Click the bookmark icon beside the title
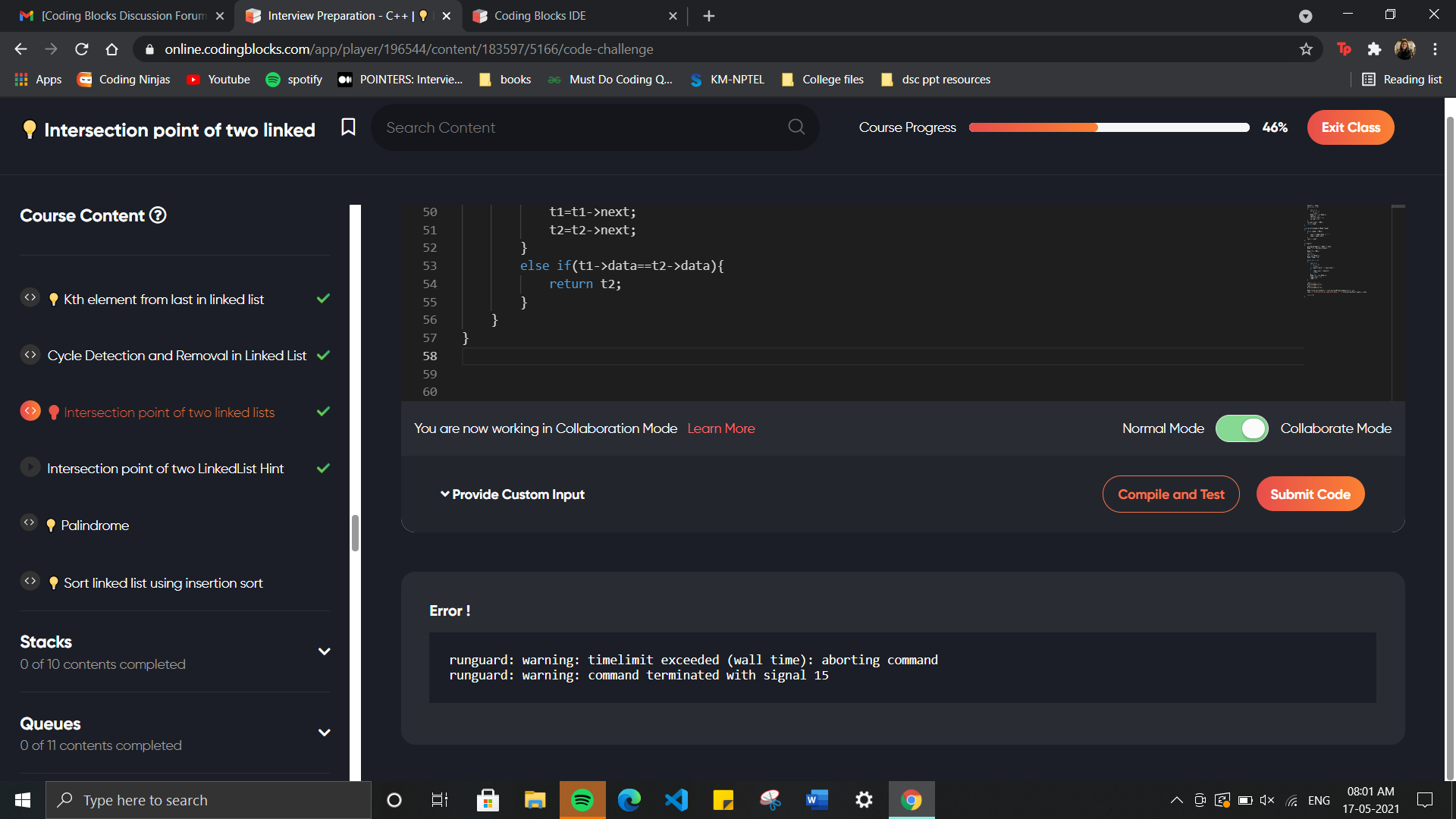The image size is (1456, 819). pyautogui.click(x=348, y=127)
